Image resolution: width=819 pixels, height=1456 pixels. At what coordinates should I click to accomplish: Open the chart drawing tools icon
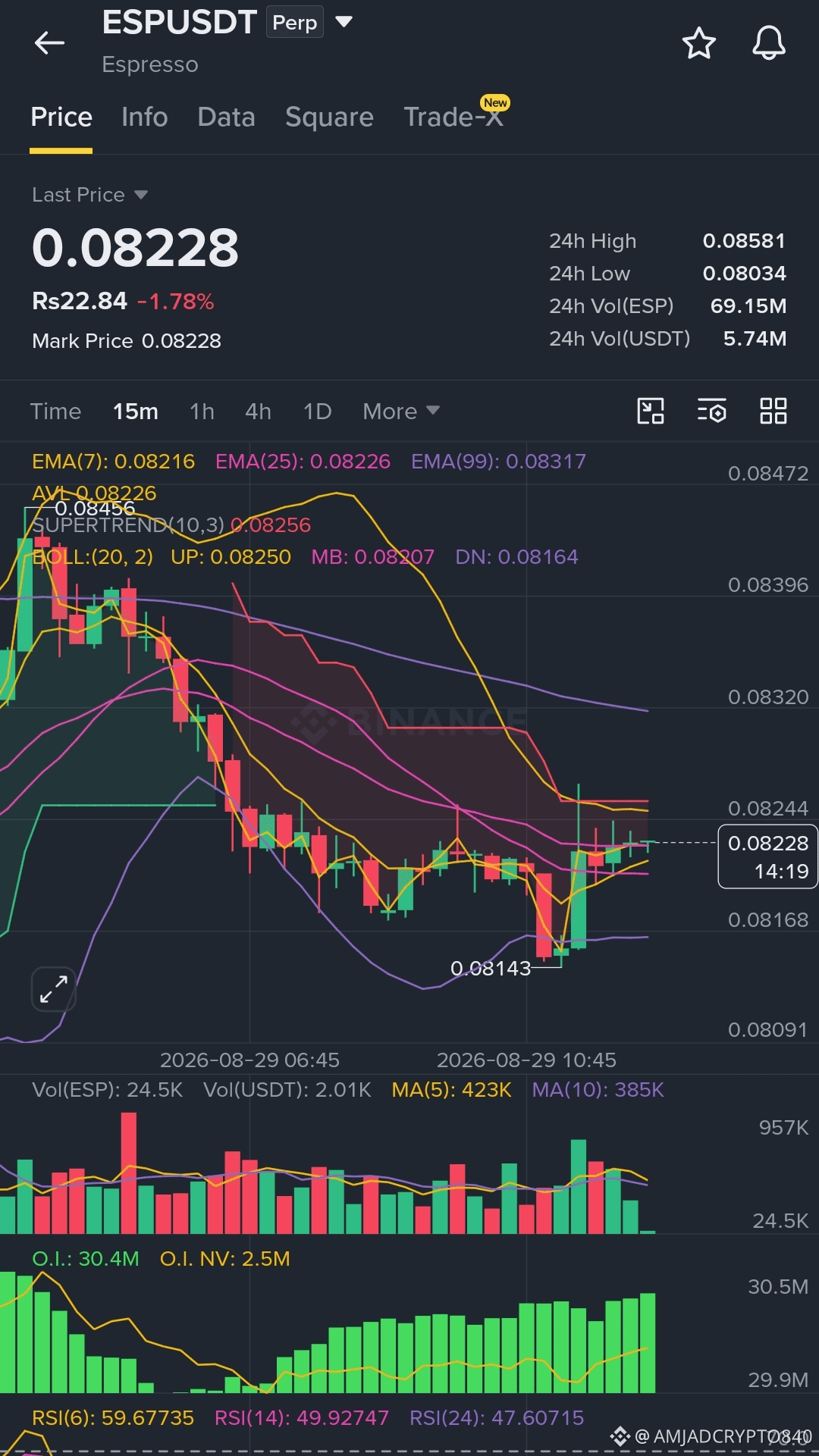(651, 411)
